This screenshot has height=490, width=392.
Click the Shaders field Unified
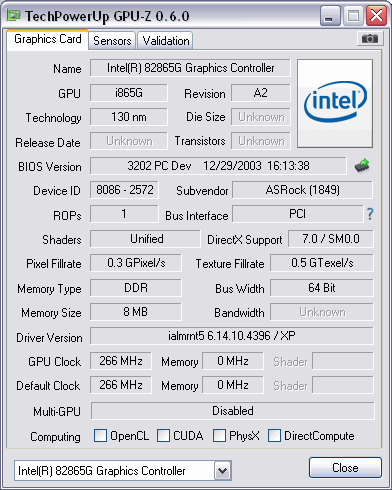[x=145, y=239]
